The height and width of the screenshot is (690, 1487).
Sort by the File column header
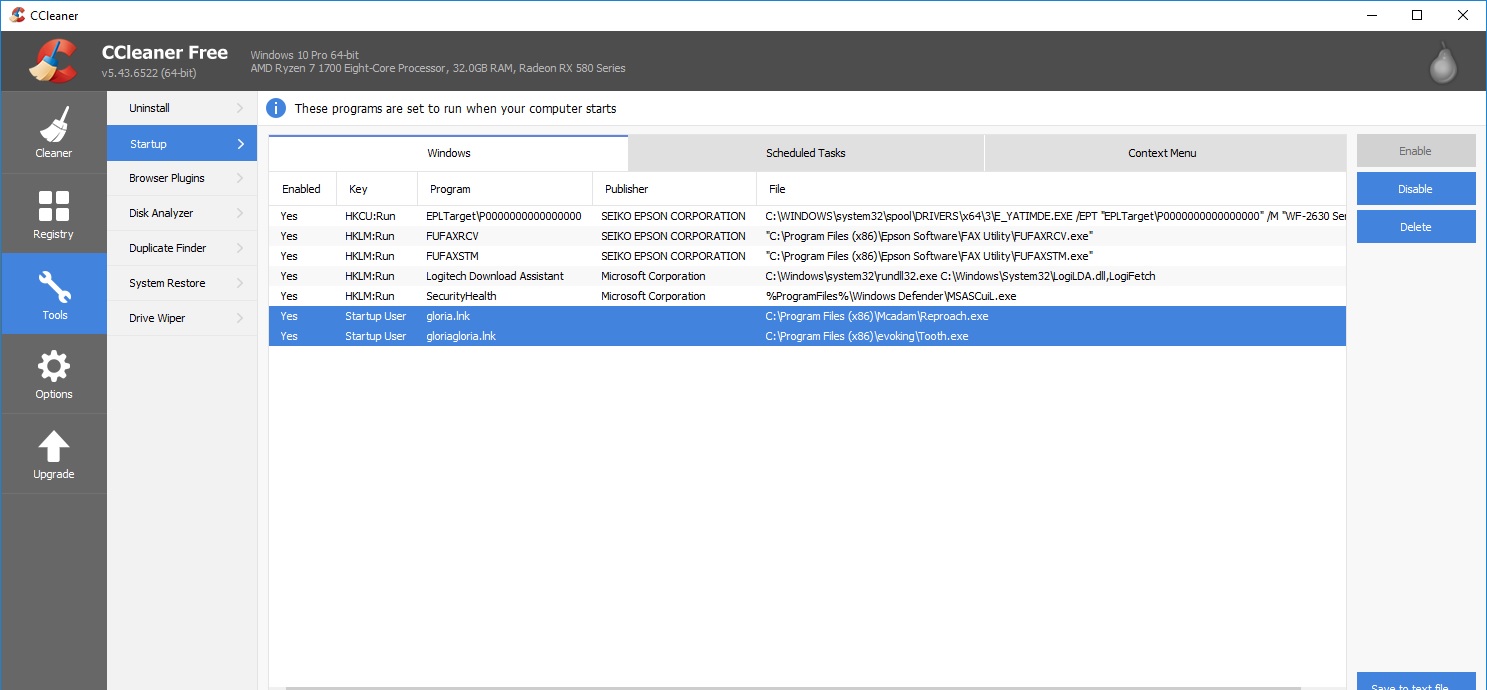tap(1051, 189)
